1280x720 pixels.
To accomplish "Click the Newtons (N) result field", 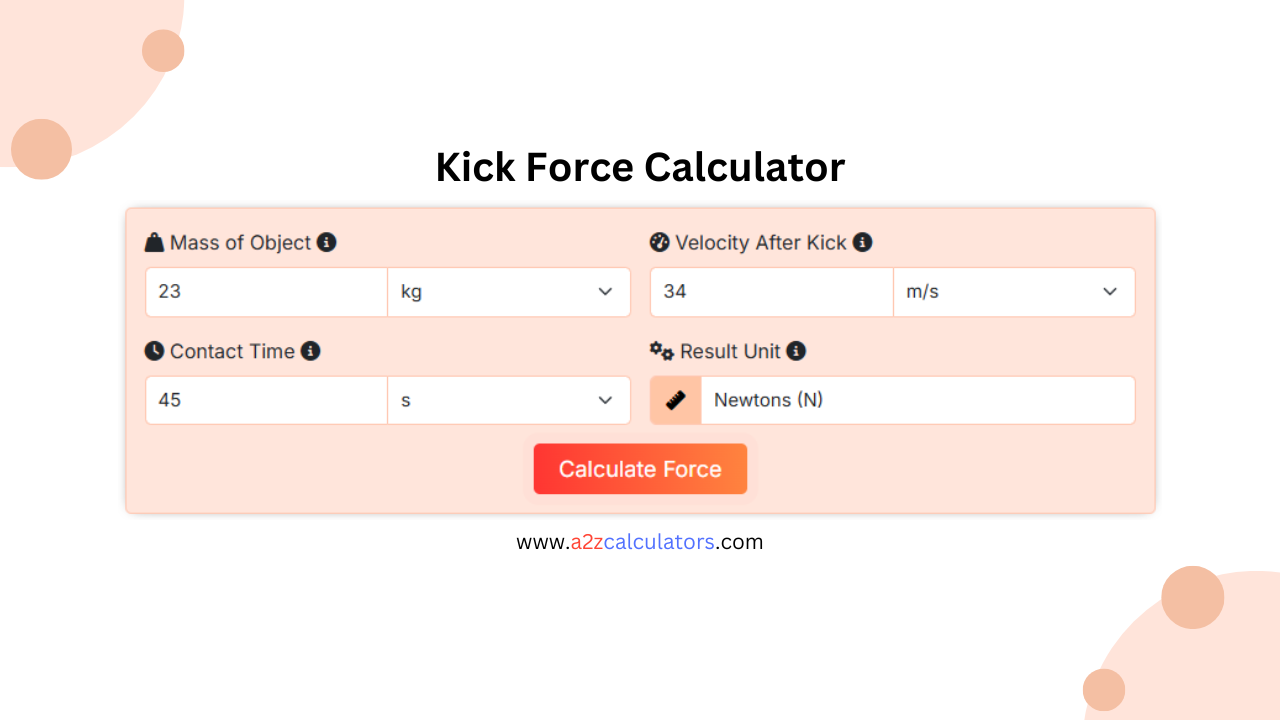I will pyautogui.click(x=916, y=400).
